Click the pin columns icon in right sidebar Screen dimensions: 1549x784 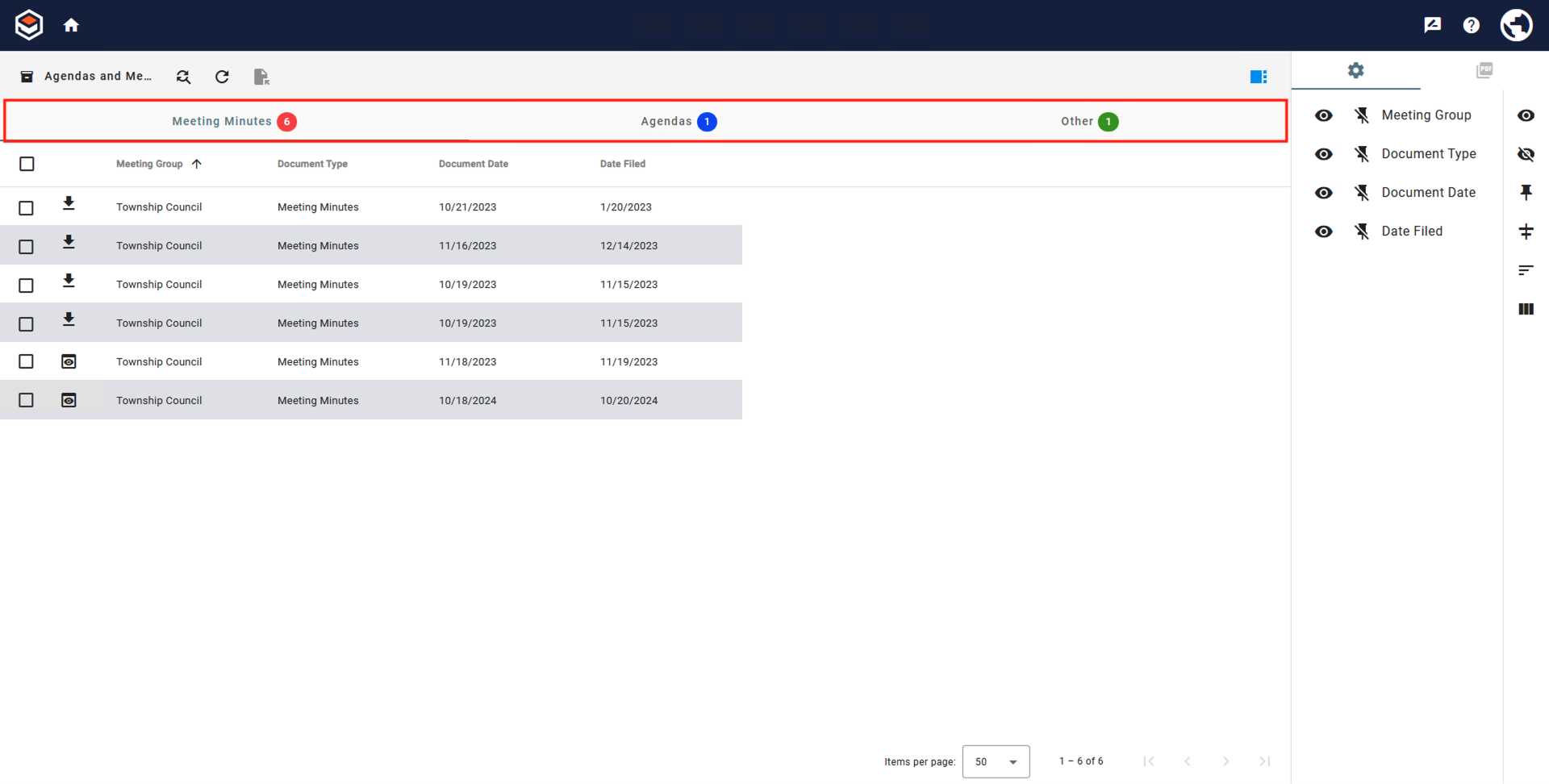[x=1526, y=192]
